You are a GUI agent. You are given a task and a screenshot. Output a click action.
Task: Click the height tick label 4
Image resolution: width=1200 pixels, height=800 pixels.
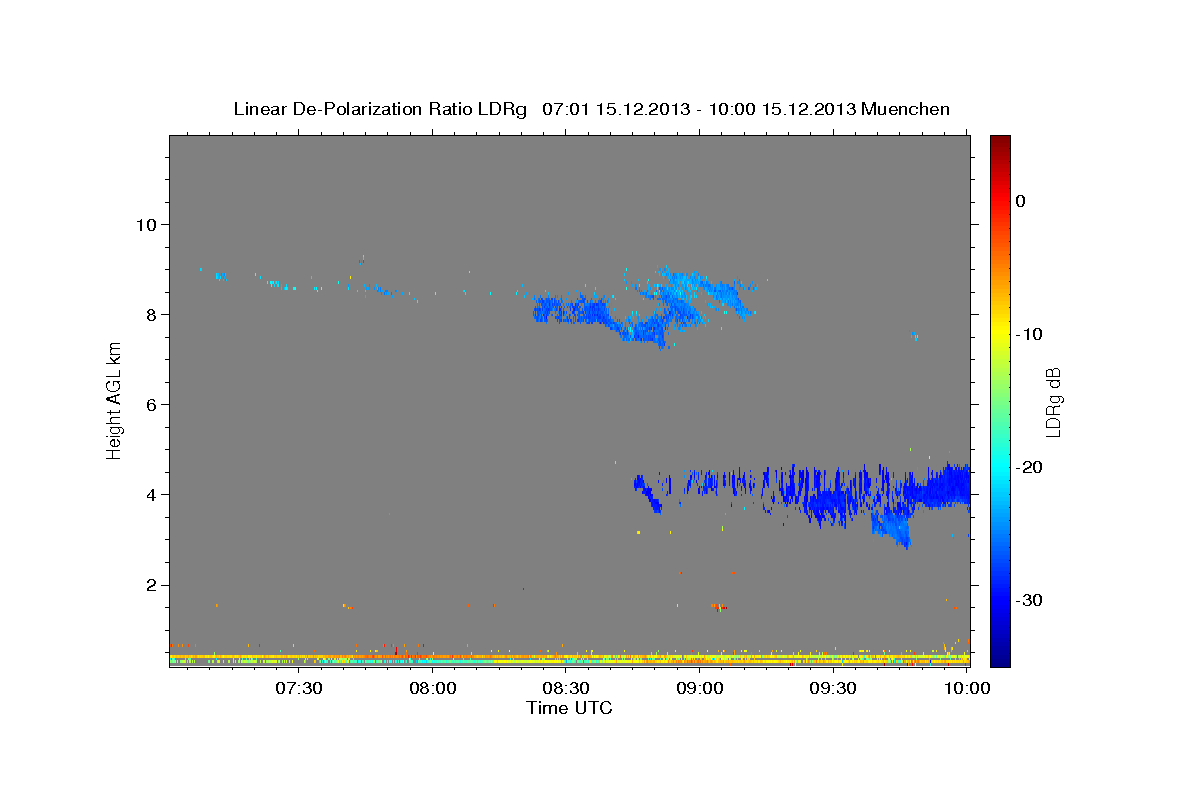click(150, 495)
